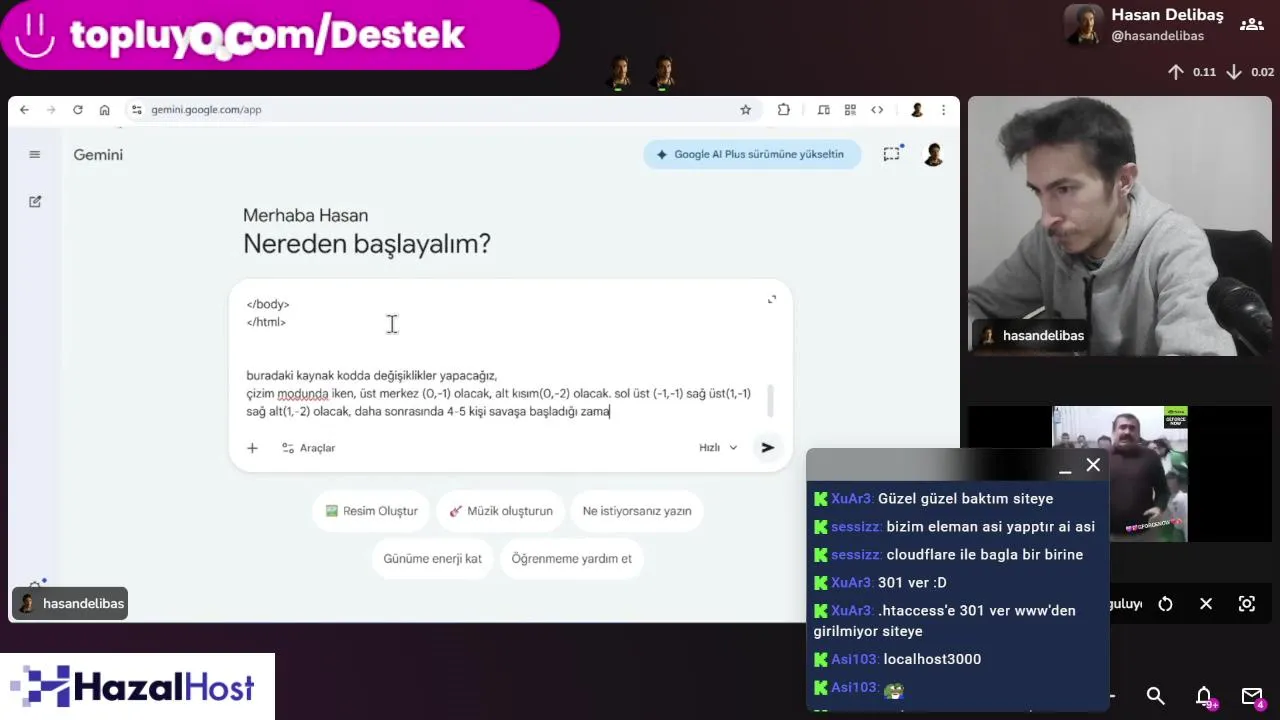Click the hasandelibas label on screen share
The width and height of the screenshot is (1280, 720).
(70, 604)
